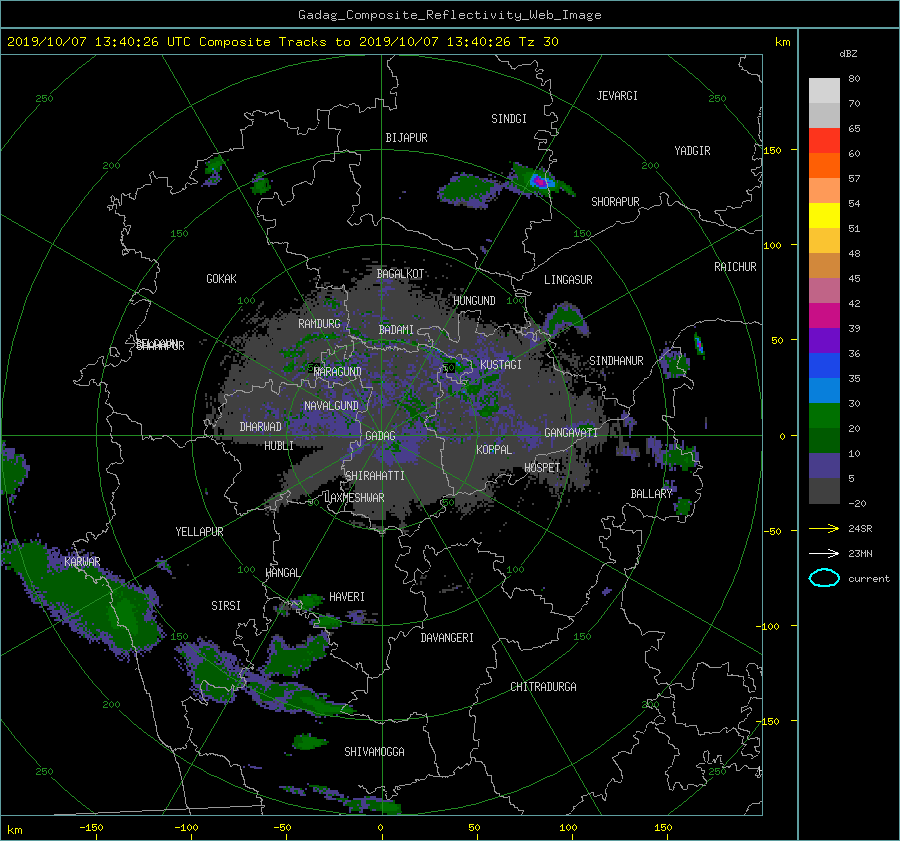Screen dimensions: 900x841
Task: Click the BAGALKOT city label
Action: coord(400,274)
